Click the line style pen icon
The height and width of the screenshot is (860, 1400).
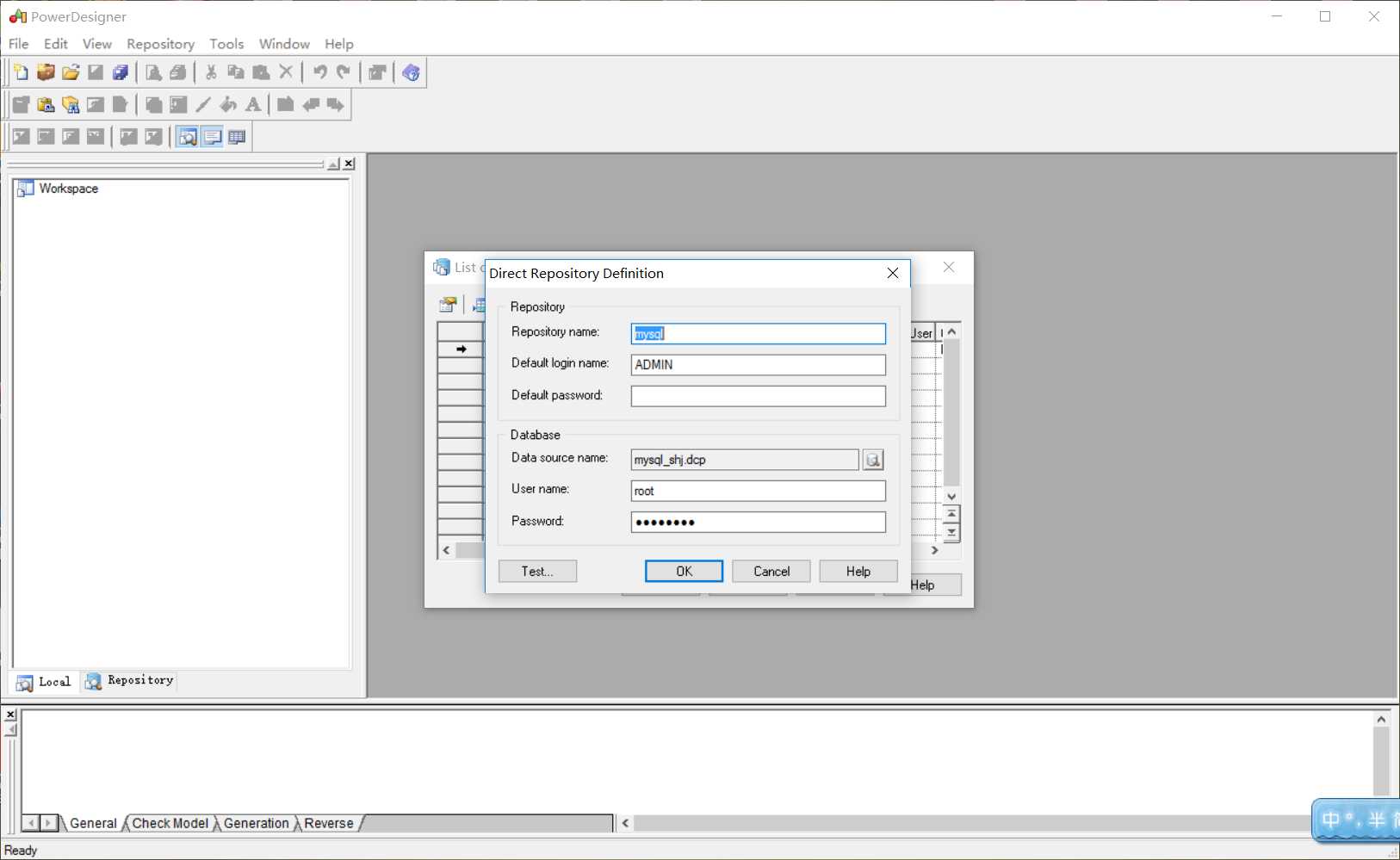(x=203, y=104)
